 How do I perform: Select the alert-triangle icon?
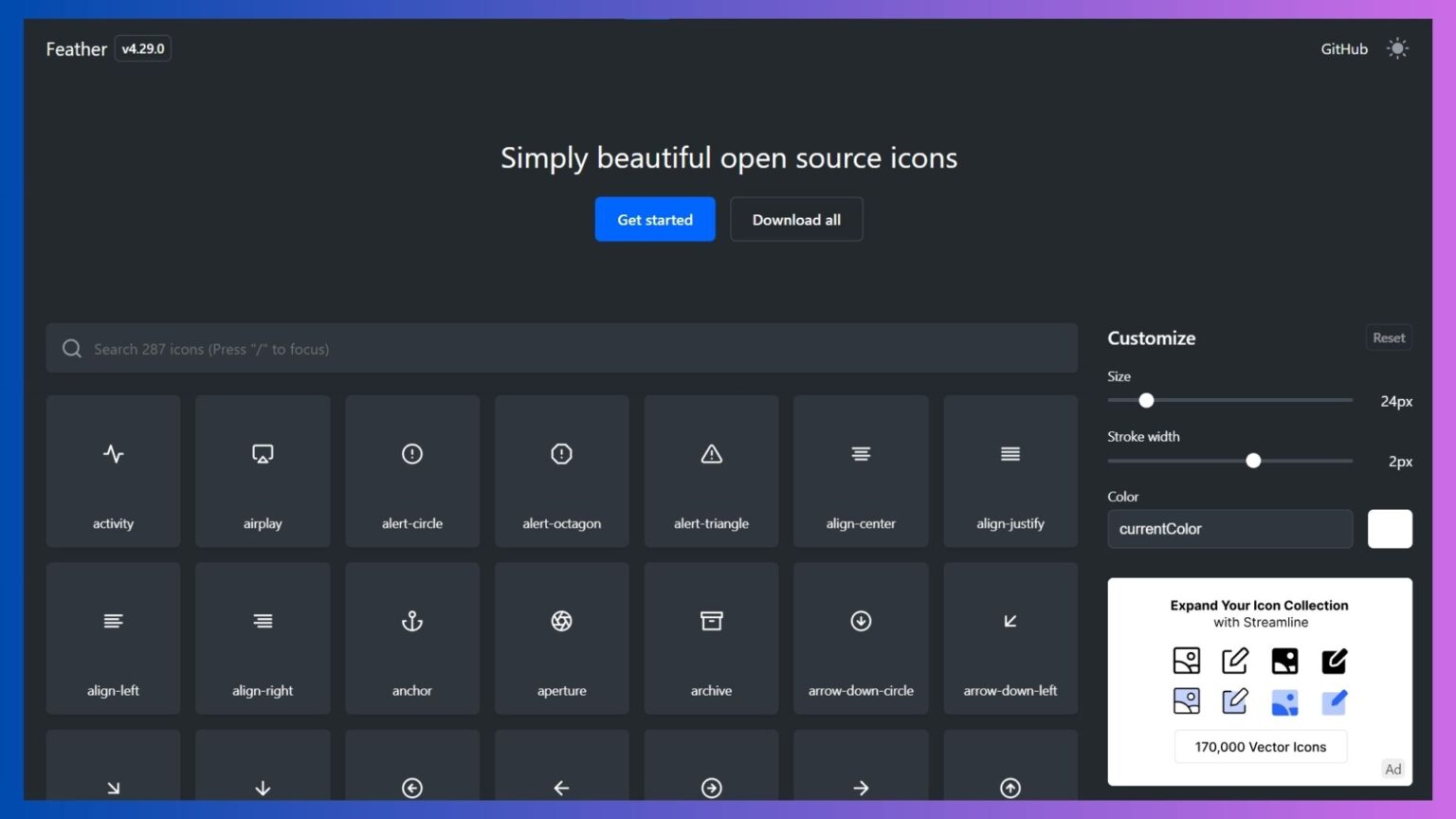pyautogui.click(x=711, y=471)
